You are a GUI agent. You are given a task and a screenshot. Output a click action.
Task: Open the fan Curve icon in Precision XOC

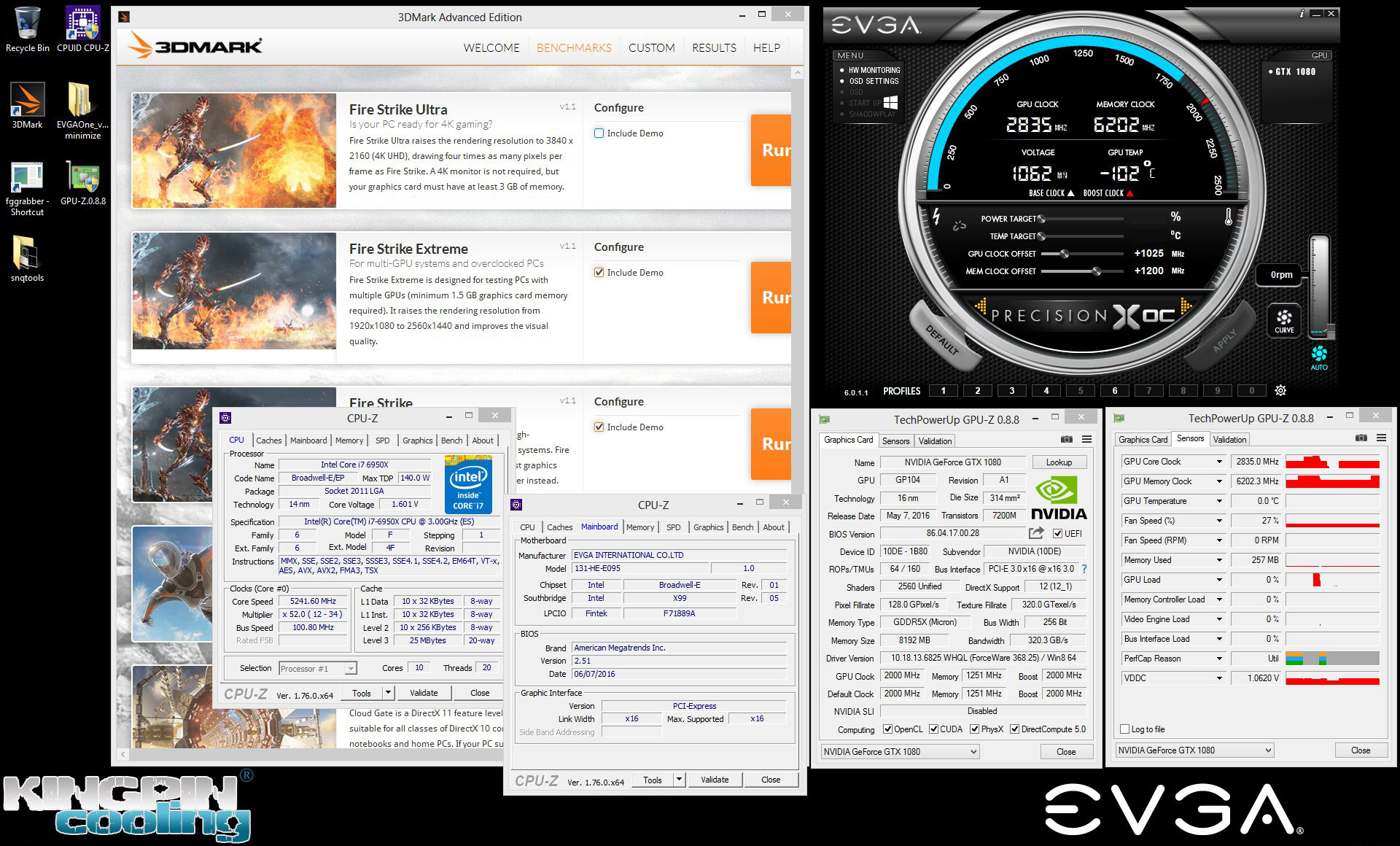pyautogui.click(x=1284, y=319)
